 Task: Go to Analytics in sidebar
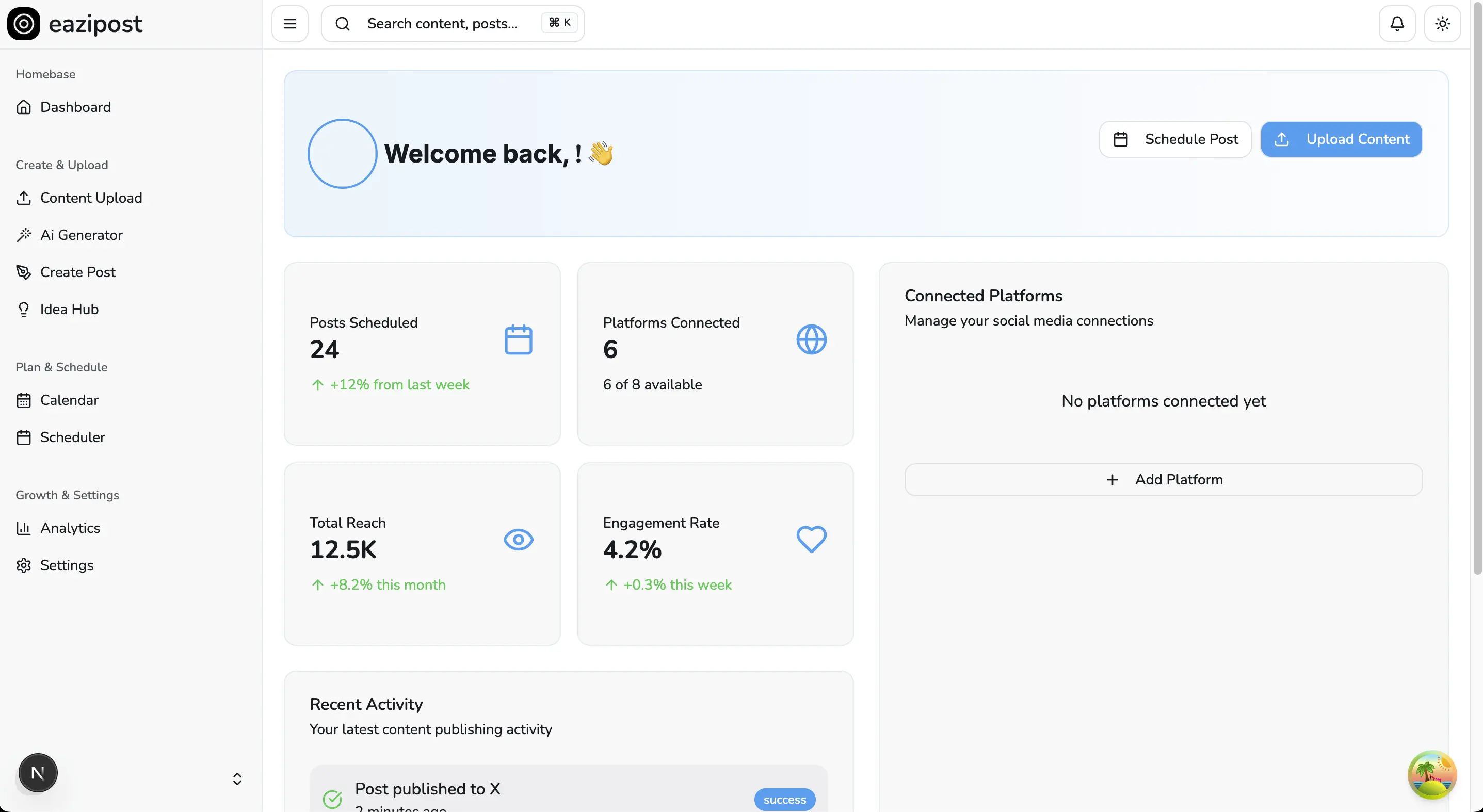coord(131,528)
